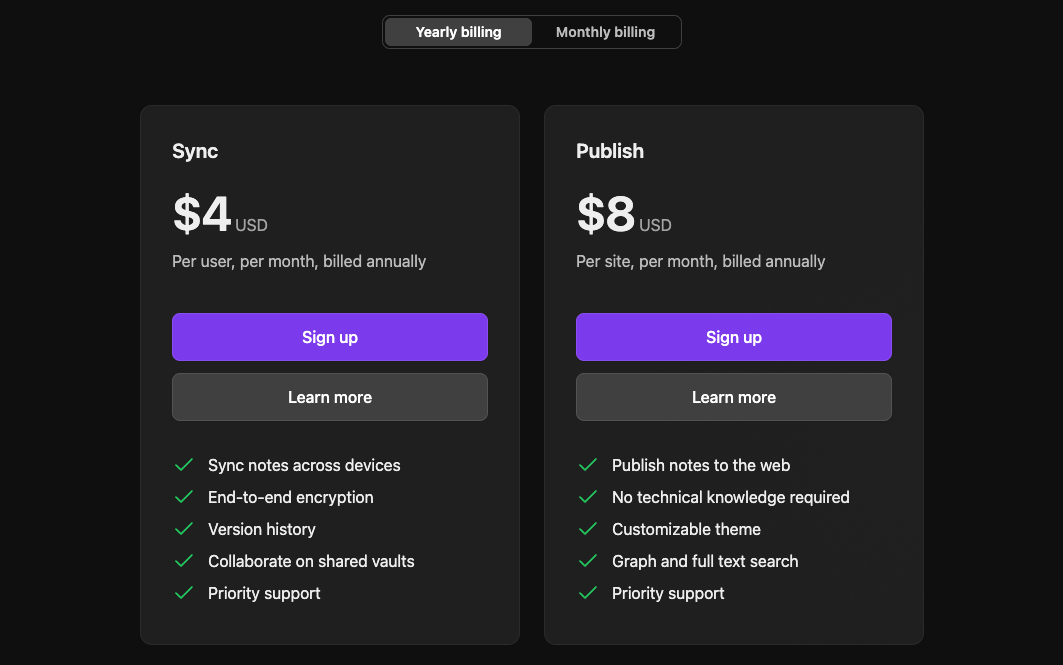Click checkmark beside Collaborate on shared vaults
Screen dimensions: 1063x665
click(184, 561)
